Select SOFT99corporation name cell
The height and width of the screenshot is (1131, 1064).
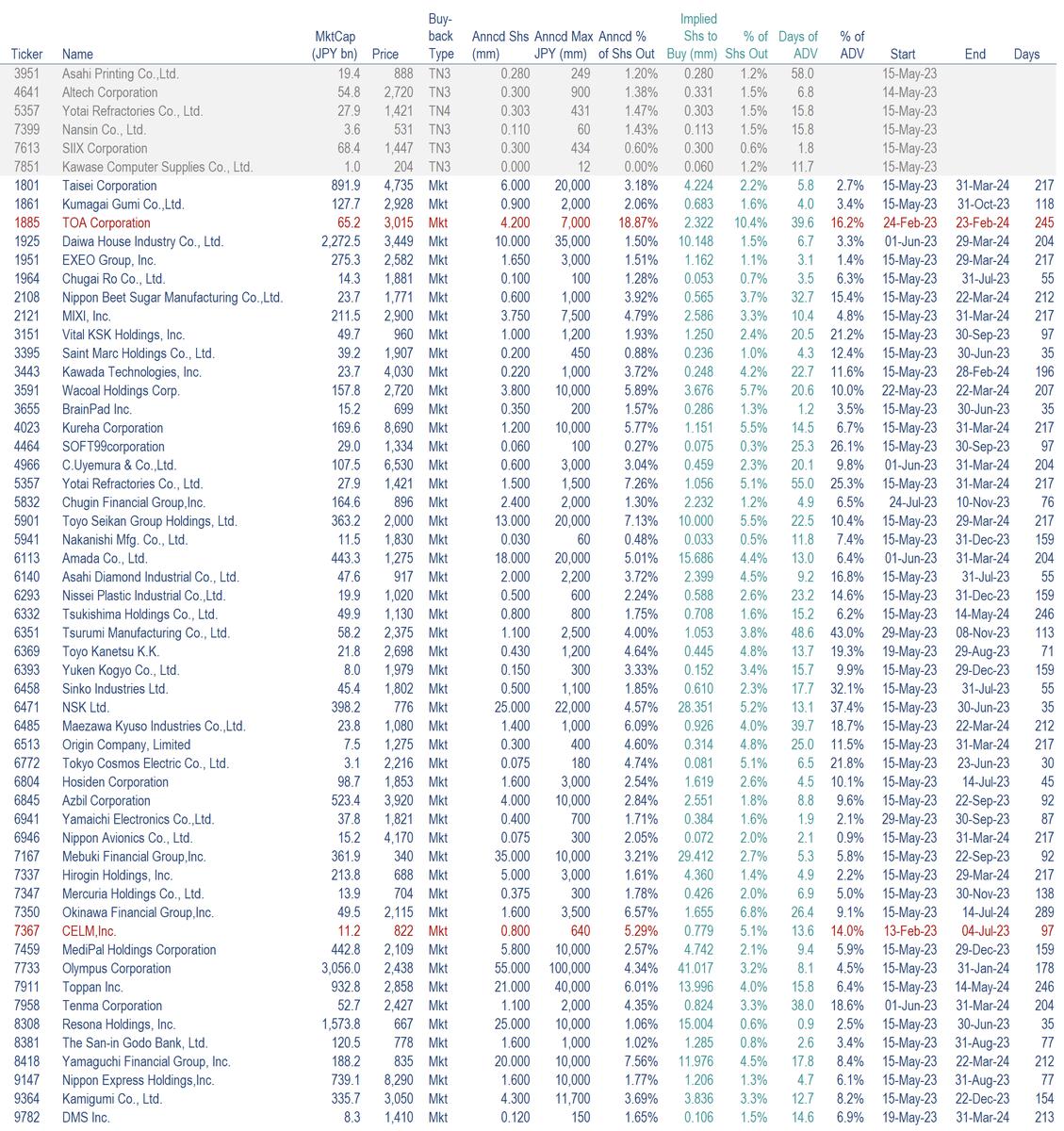tap(113, 447)
